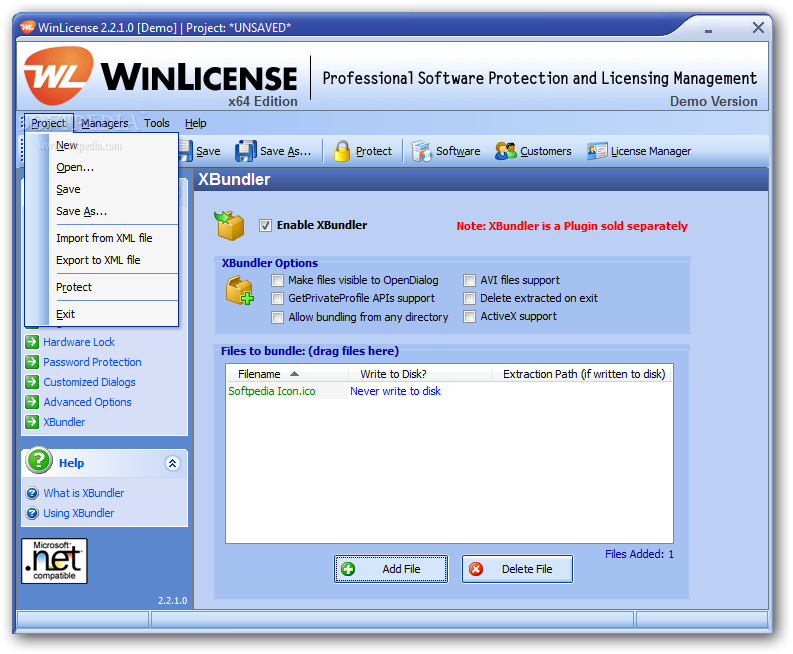Click the XBundler Options box-with-plus icon

tap(240, 290)
